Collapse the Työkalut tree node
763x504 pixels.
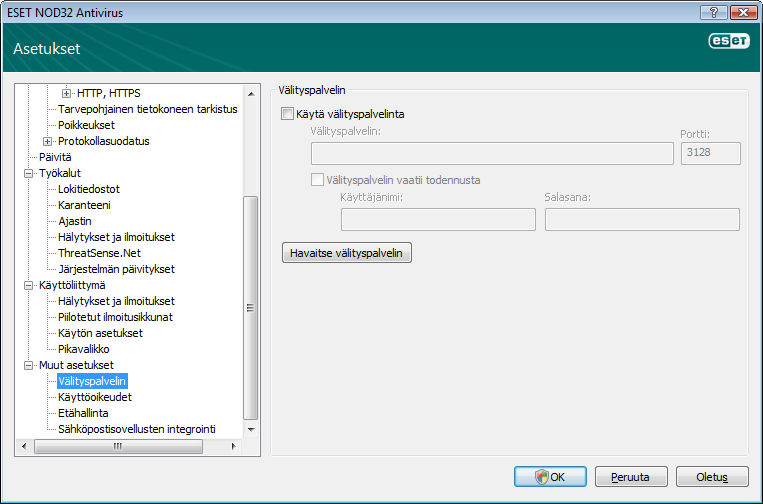[x=28, y=173]
